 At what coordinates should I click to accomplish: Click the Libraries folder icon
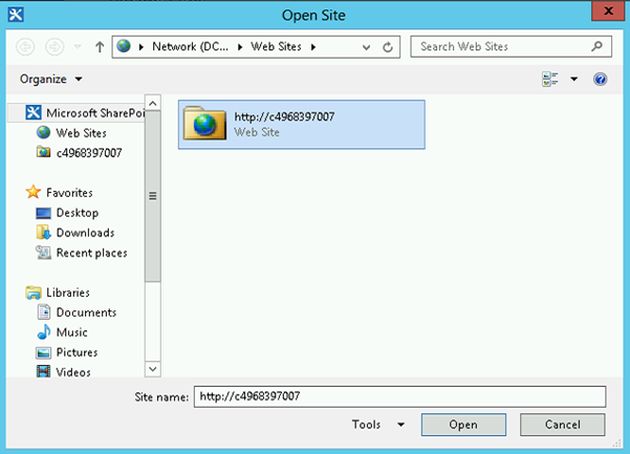tap(33, 293)
